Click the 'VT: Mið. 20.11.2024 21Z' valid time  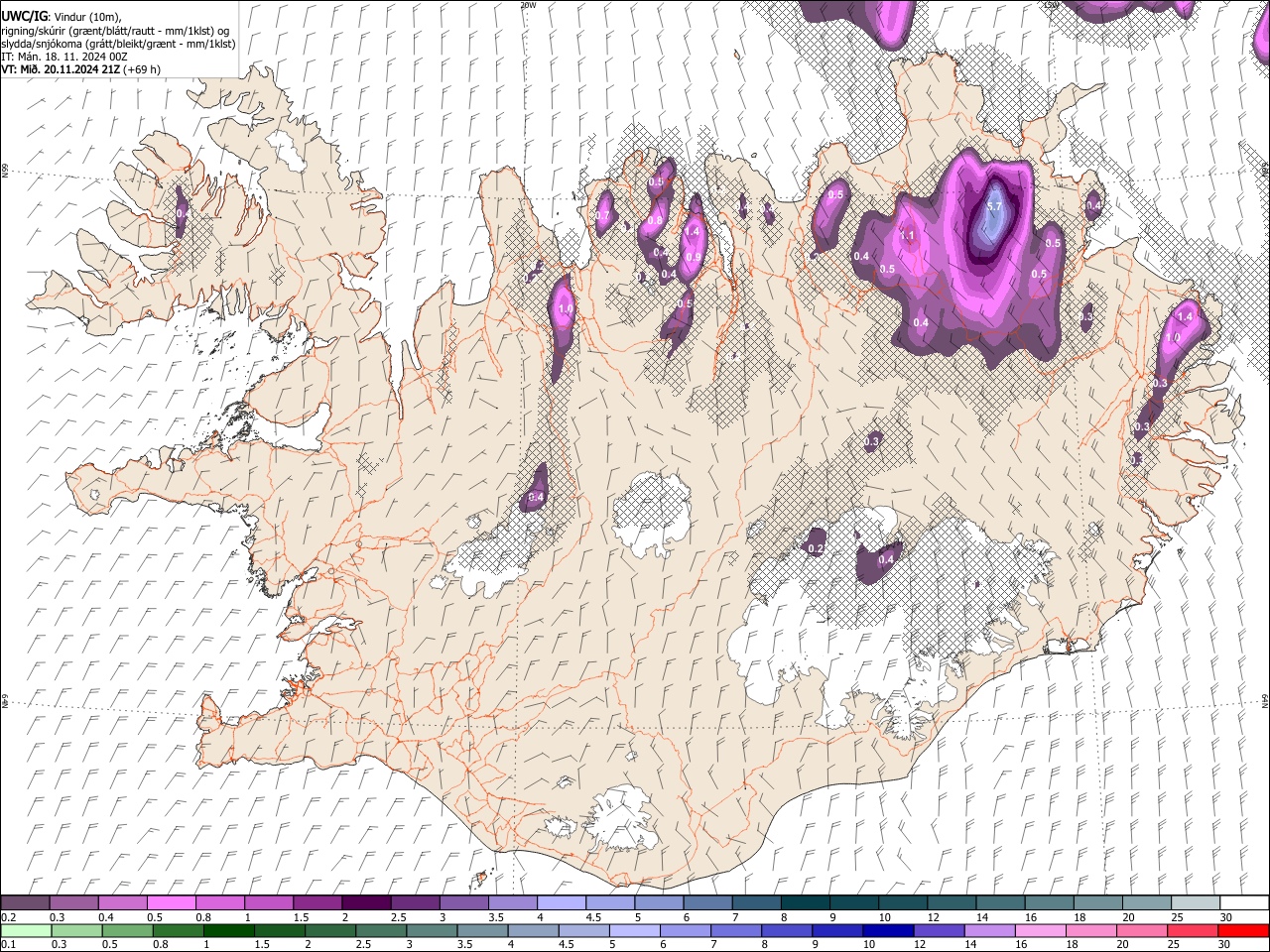60,69
